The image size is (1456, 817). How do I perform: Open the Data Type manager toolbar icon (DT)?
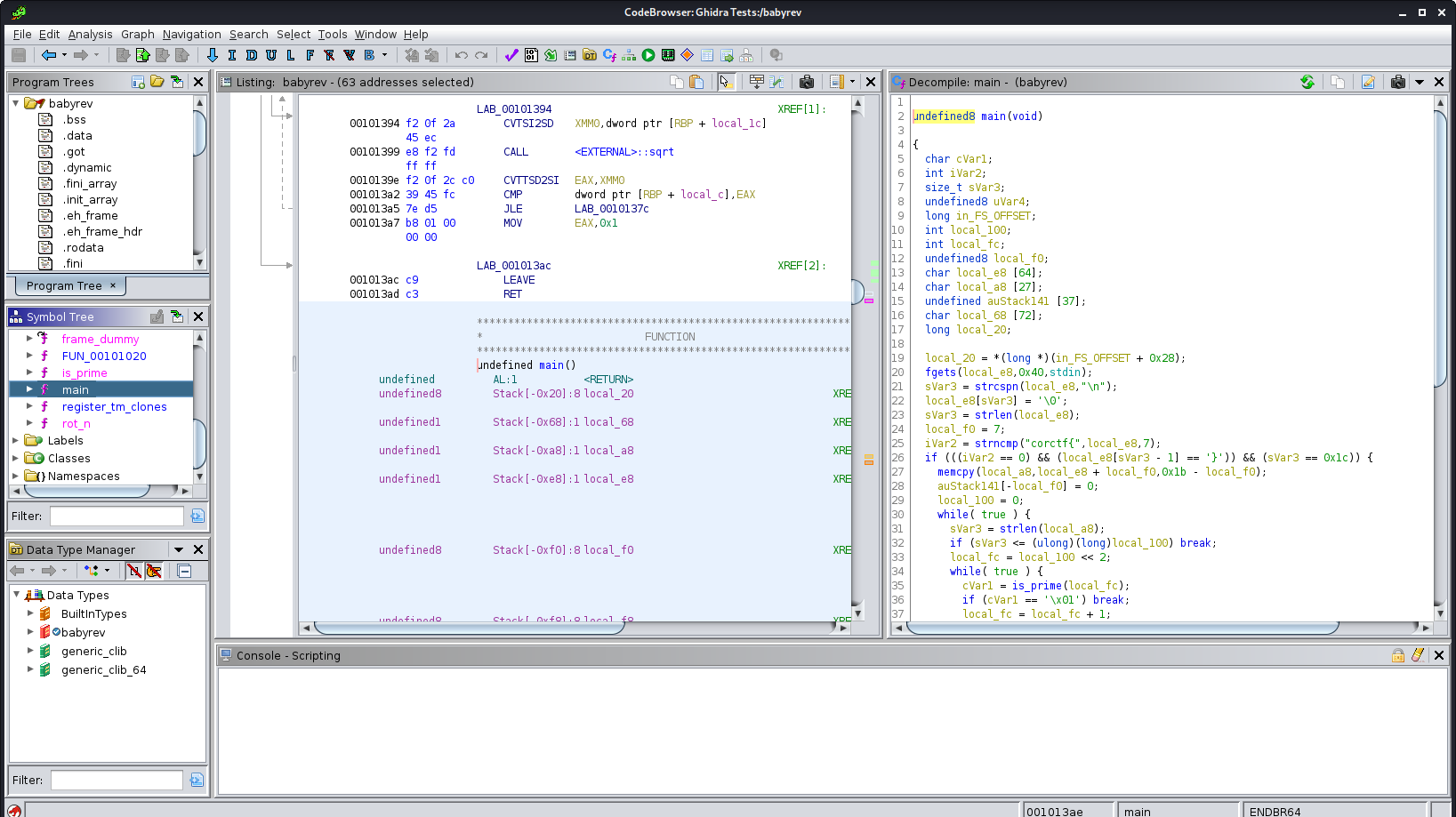[590, 55]
